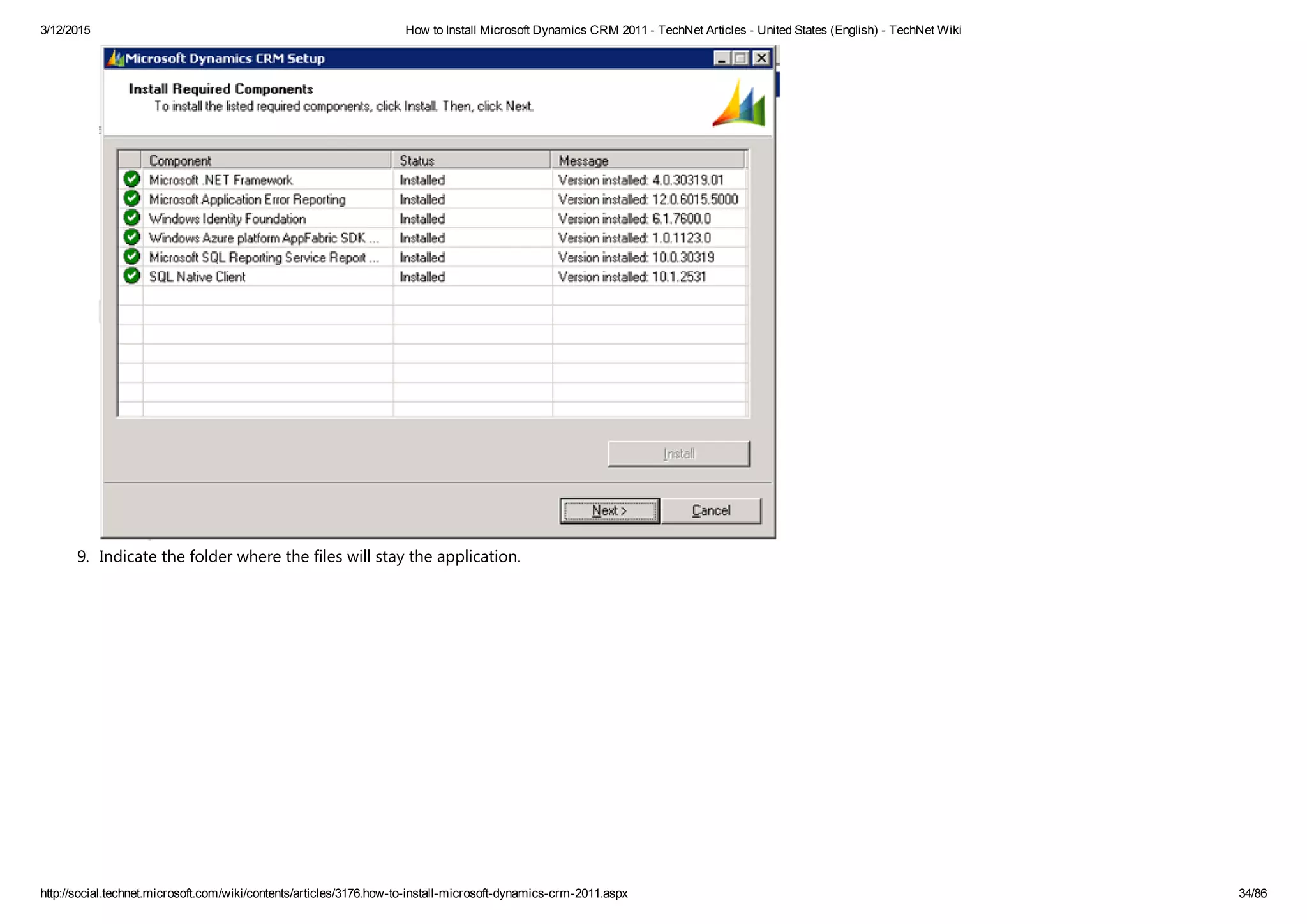Click the Cancel button

[711, 510]
